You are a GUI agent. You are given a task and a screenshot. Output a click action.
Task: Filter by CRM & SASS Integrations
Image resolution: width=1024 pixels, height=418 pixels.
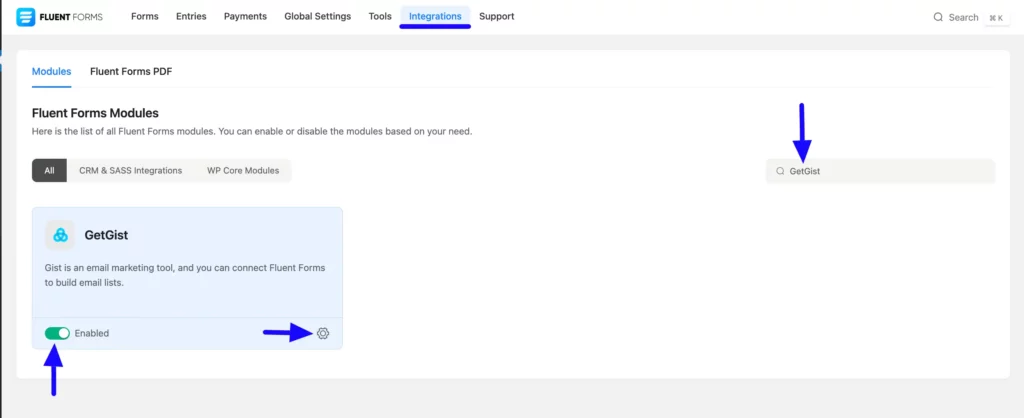point(130,171)
